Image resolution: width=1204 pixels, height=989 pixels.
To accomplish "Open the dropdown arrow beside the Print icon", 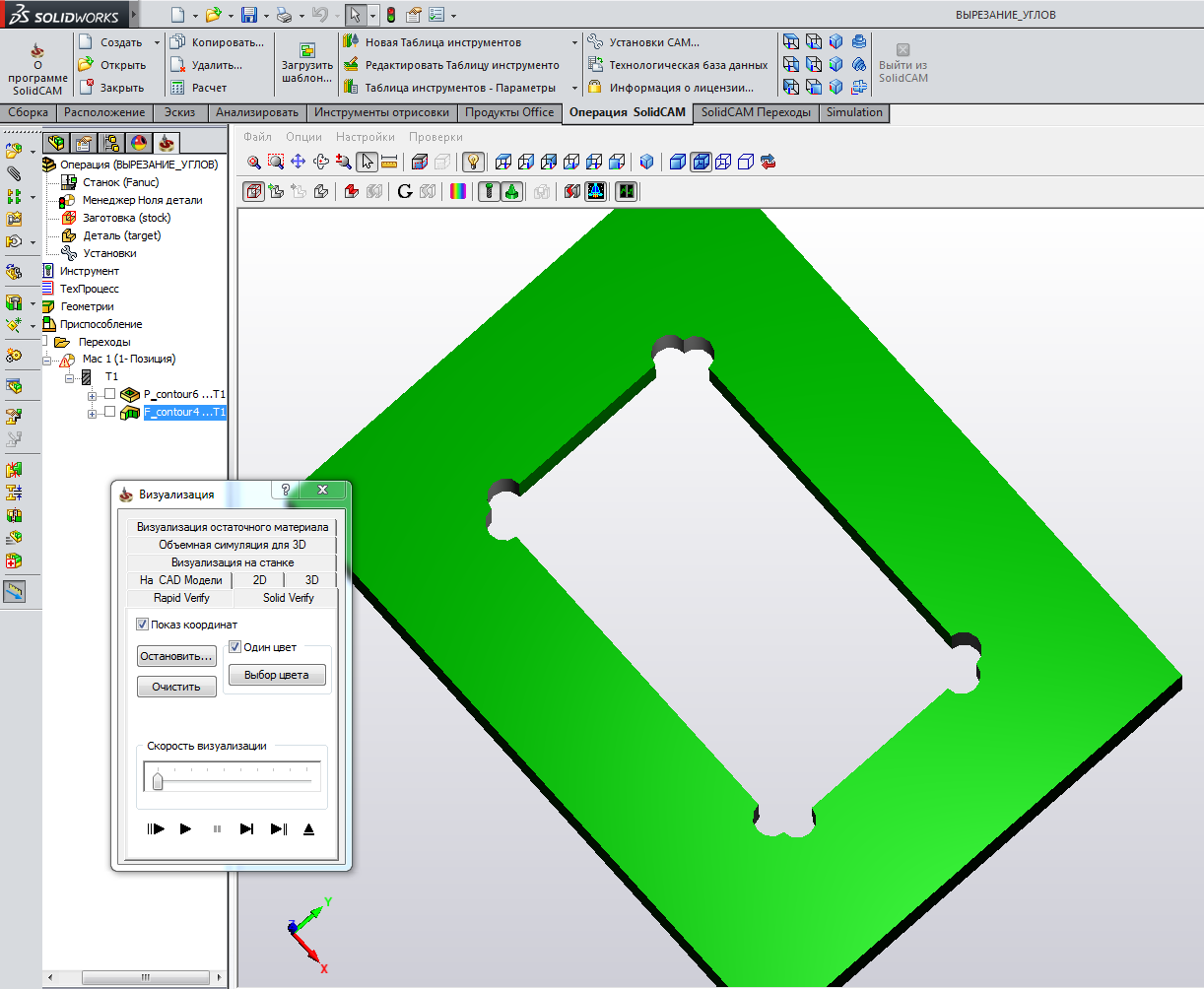I will (301, 16).
